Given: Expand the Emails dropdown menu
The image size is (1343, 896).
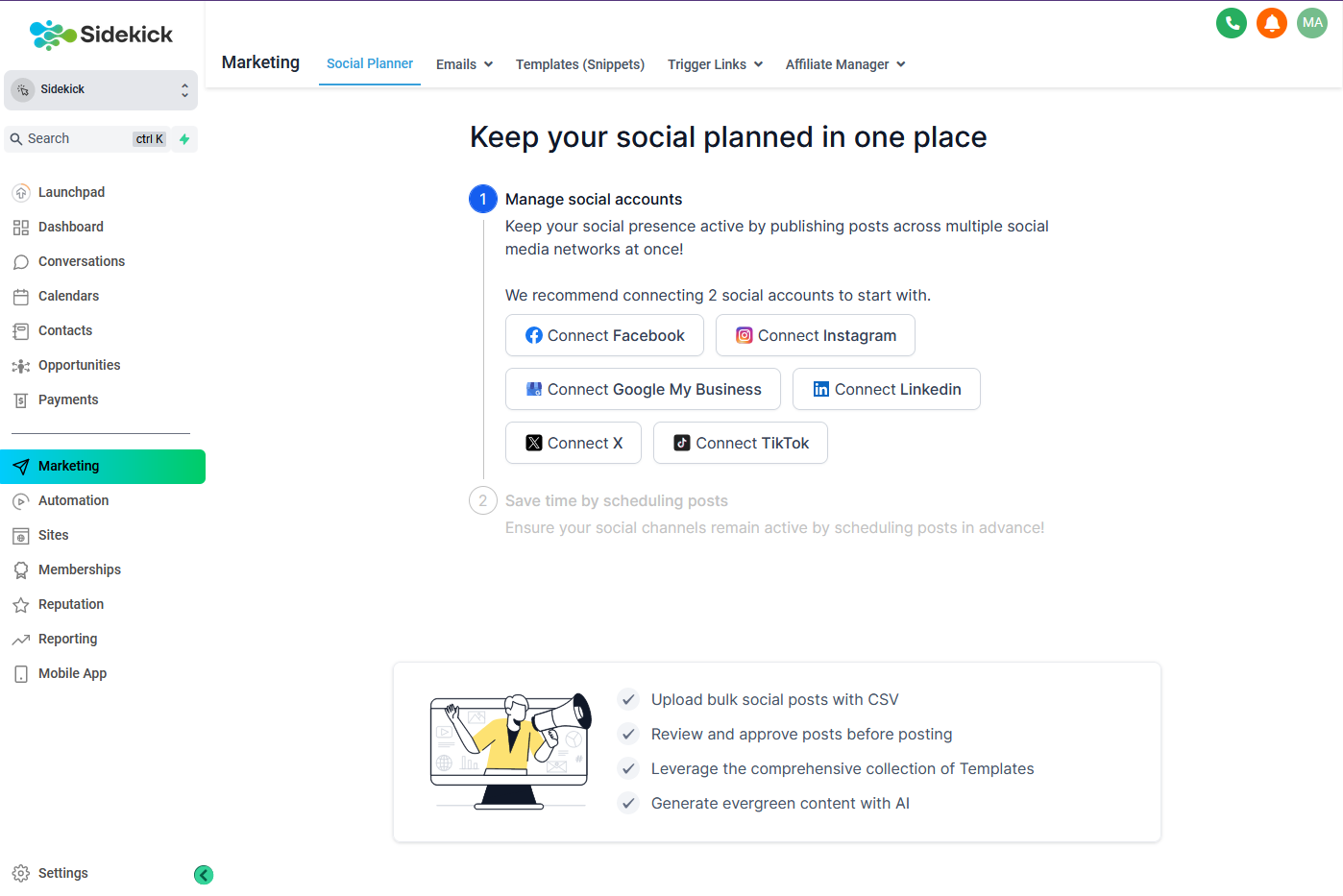Looking at the screenshot, I should tap(464, 64).
